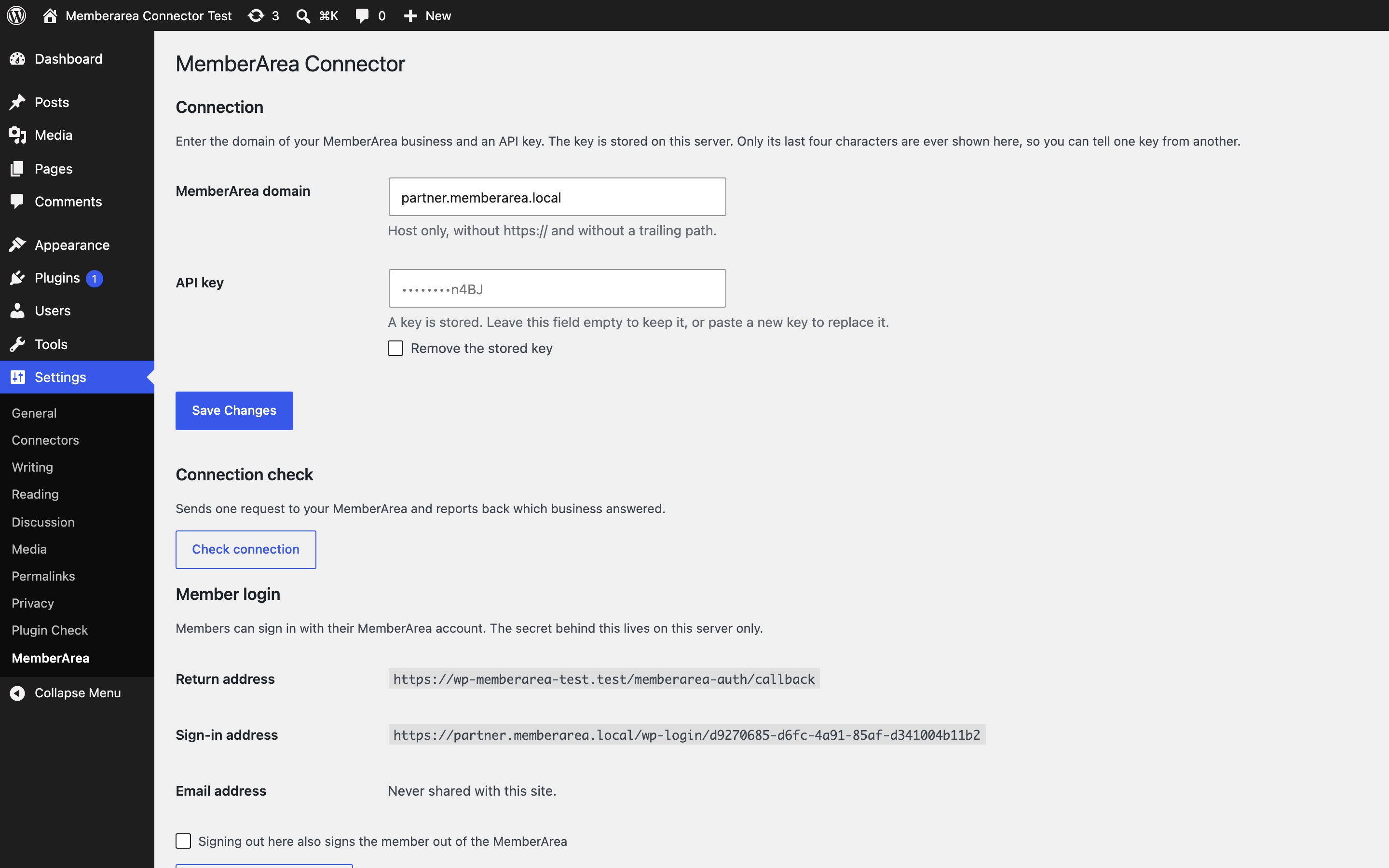Click the Connection check heading

pyautogui.click(x=245, y=474)
